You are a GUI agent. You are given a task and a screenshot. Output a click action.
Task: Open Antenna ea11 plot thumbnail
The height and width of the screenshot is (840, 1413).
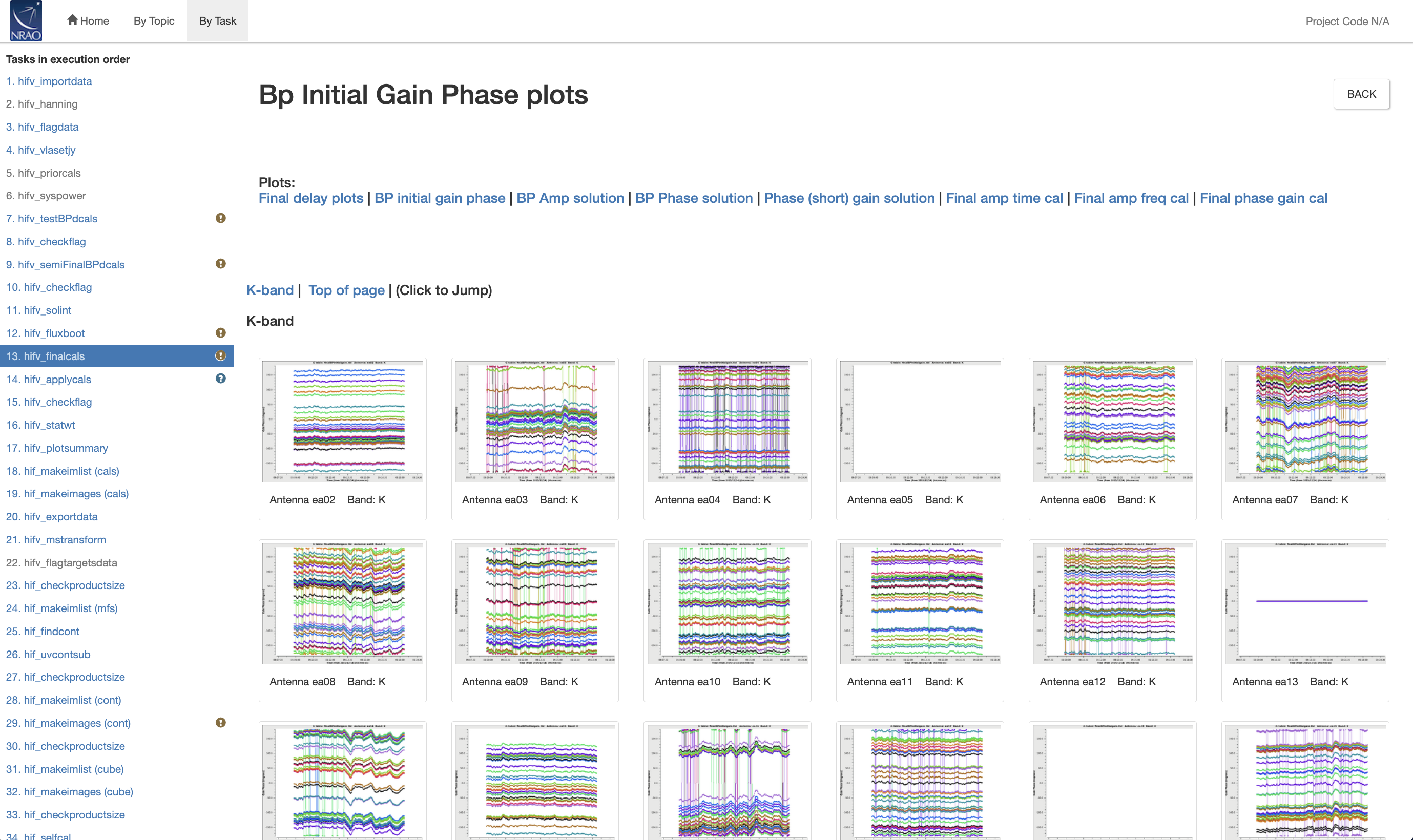(x=920, y=603)
